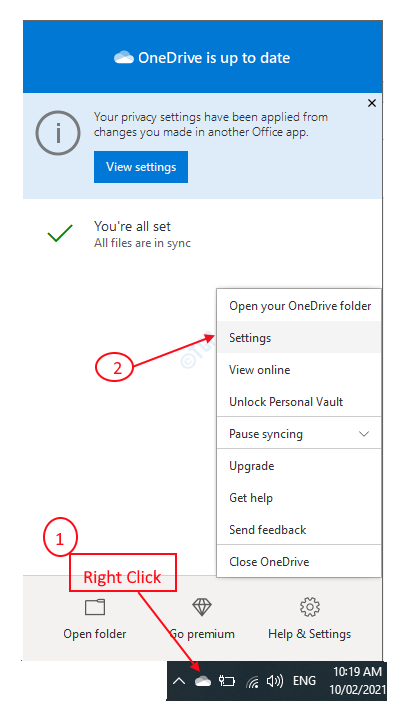Open the Wi-Fi network tray icon
The image size is (396, 701).
pos(253,681)
